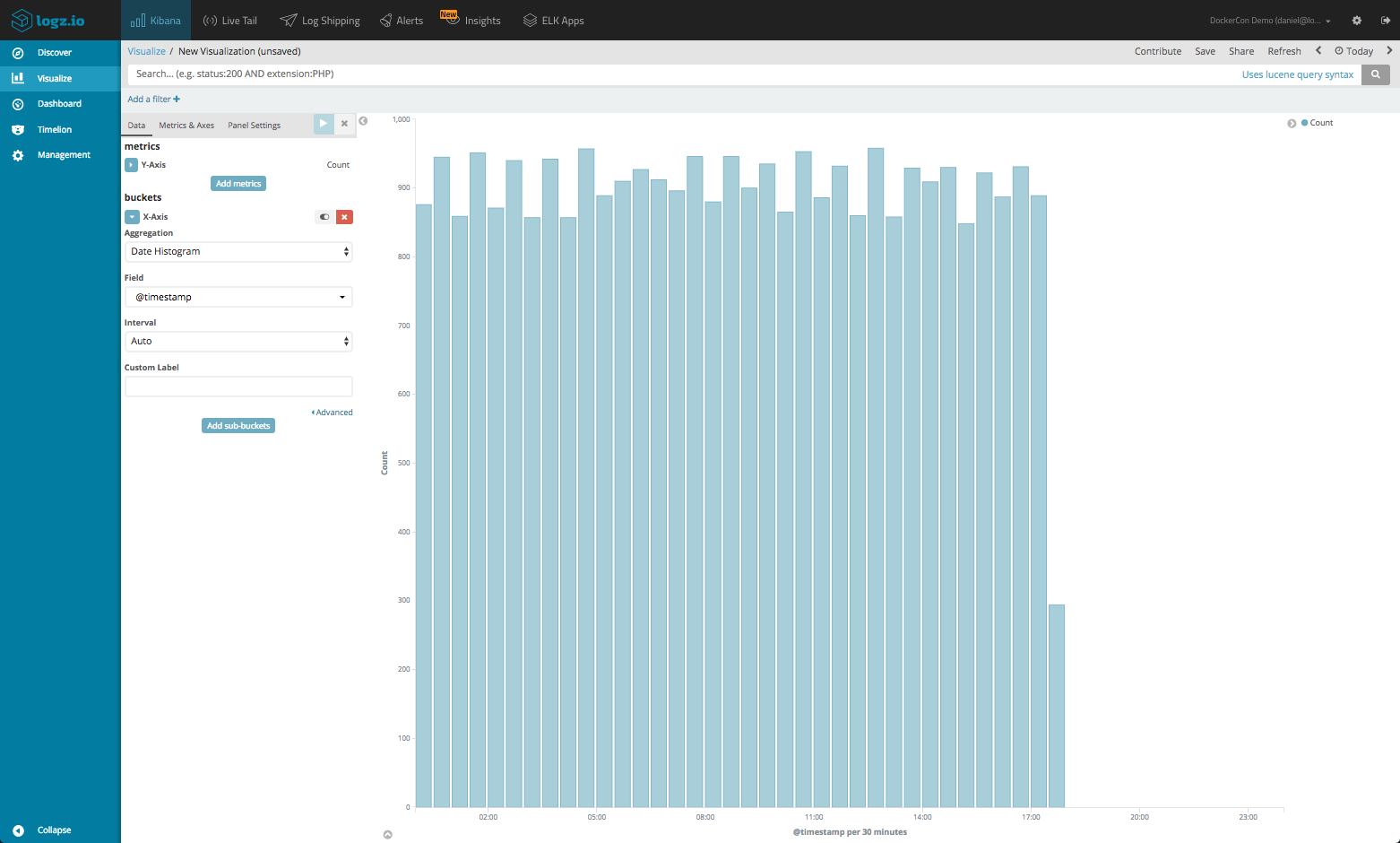Switch to Panel Settings tab
This screenshot has width=1400, height=843.
point(254,126)
